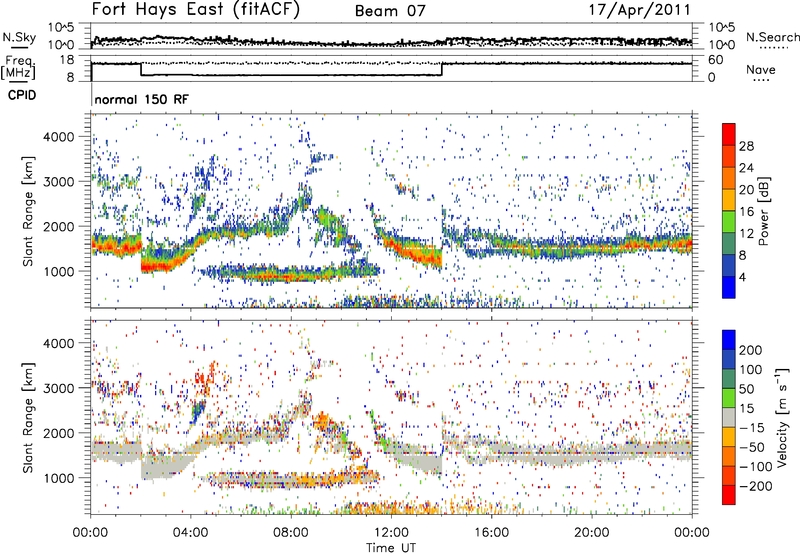This screenshot has width=800, height=554.
Task: Click the frequency step-up at 14:00 in Freq panel
Action: coord(442,69)
